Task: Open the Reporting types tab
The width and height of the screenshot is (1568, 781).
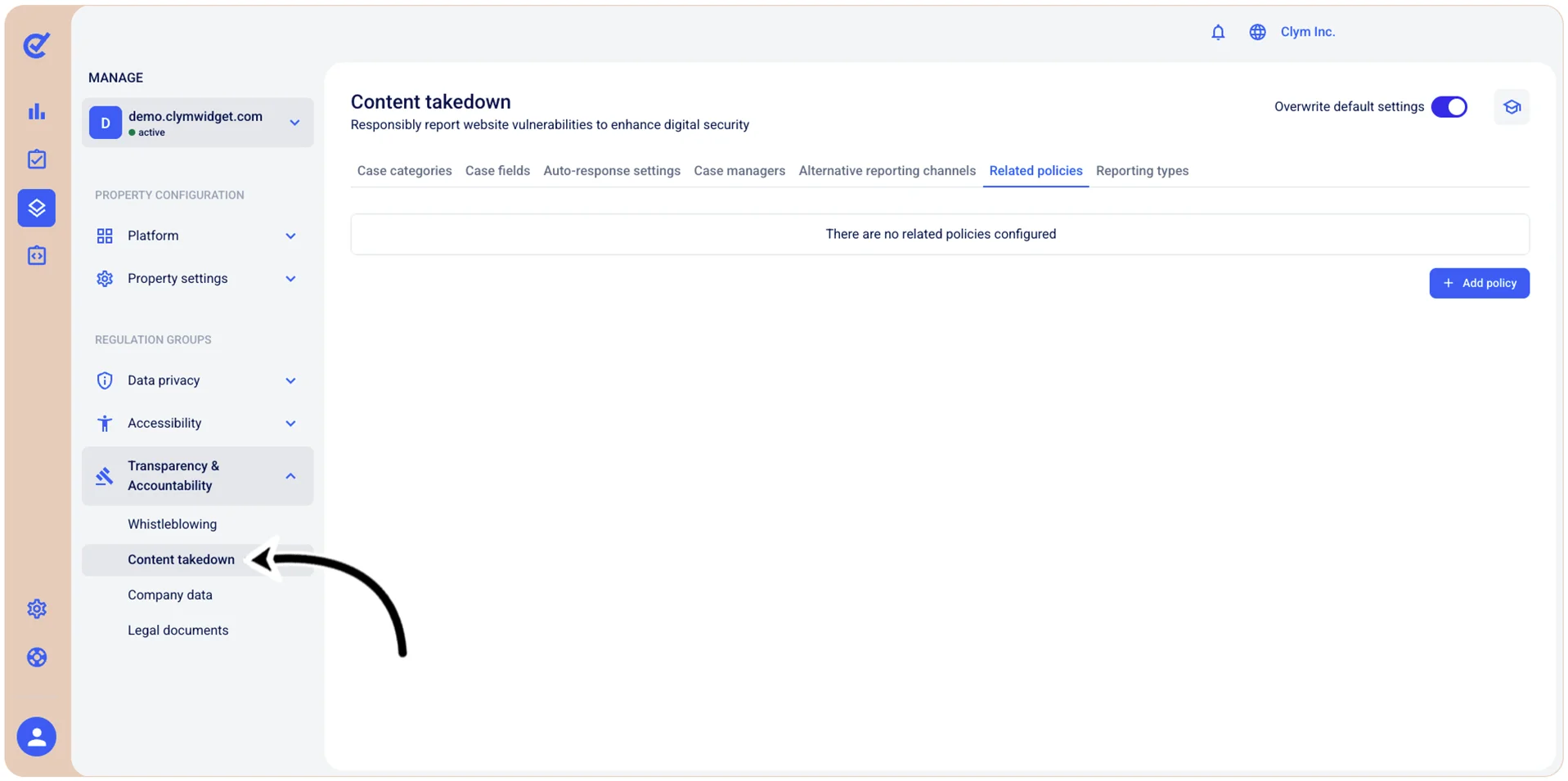Action: pyautogui.click(x=1142, y=171)
